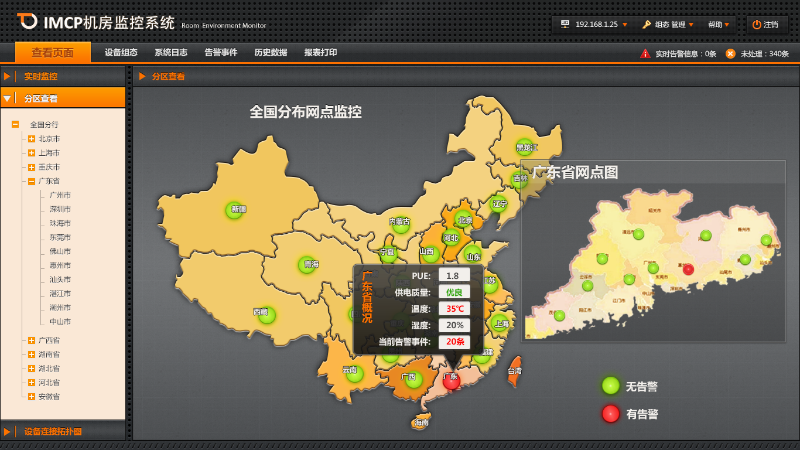
Task: Click the green 新疆 site marker
Action: 236,210
